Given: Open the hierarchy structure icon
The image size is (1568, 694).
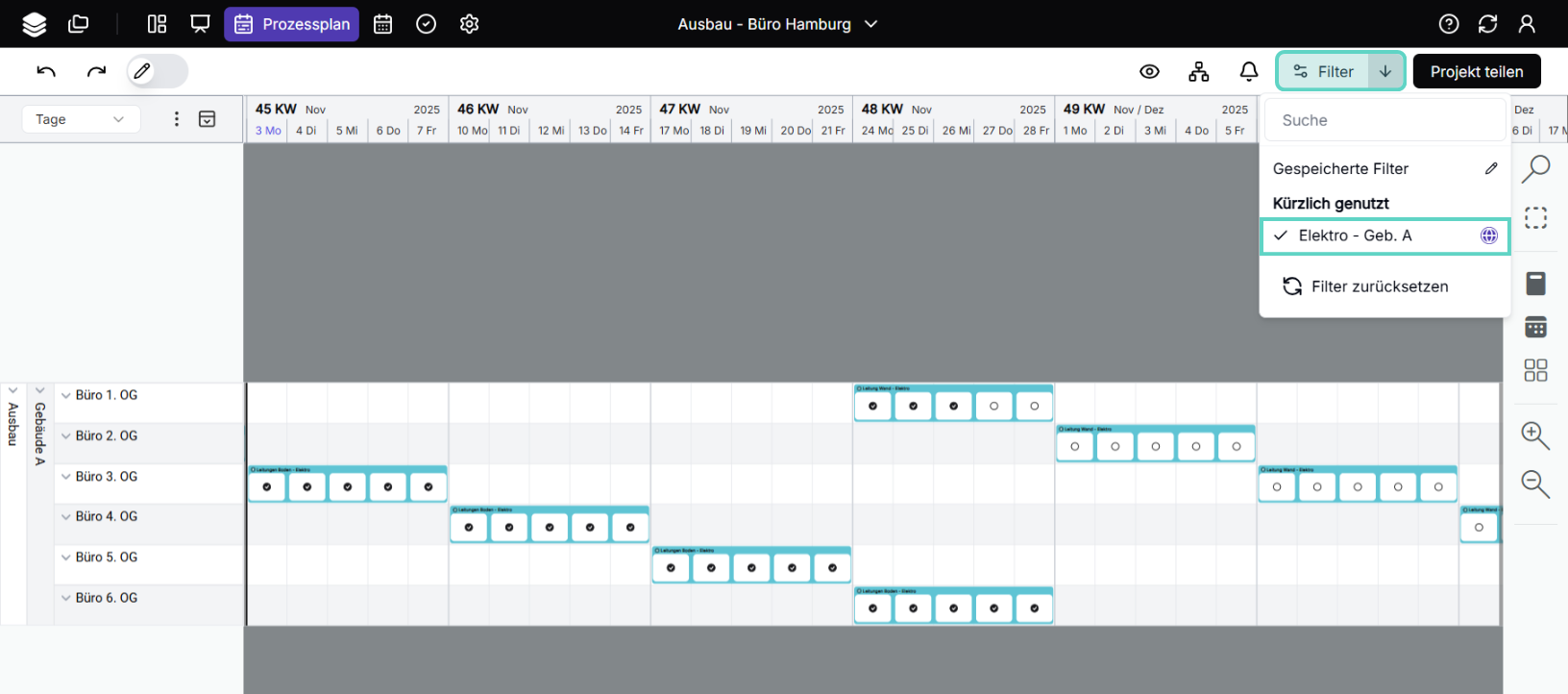Looking at the screenshot, I should (1198, 71).
